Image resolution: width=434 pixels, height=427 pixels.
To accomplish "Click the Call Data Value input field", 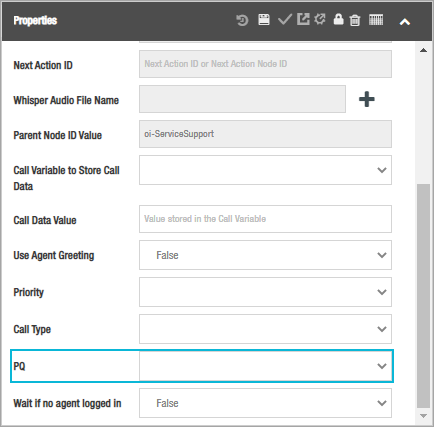I will (x=265, y=219).
